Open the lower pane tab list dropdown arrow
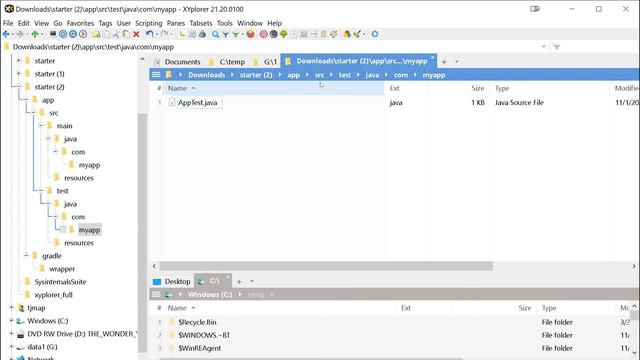The height and width of the screenshot is (360, 640). point(252,281)
